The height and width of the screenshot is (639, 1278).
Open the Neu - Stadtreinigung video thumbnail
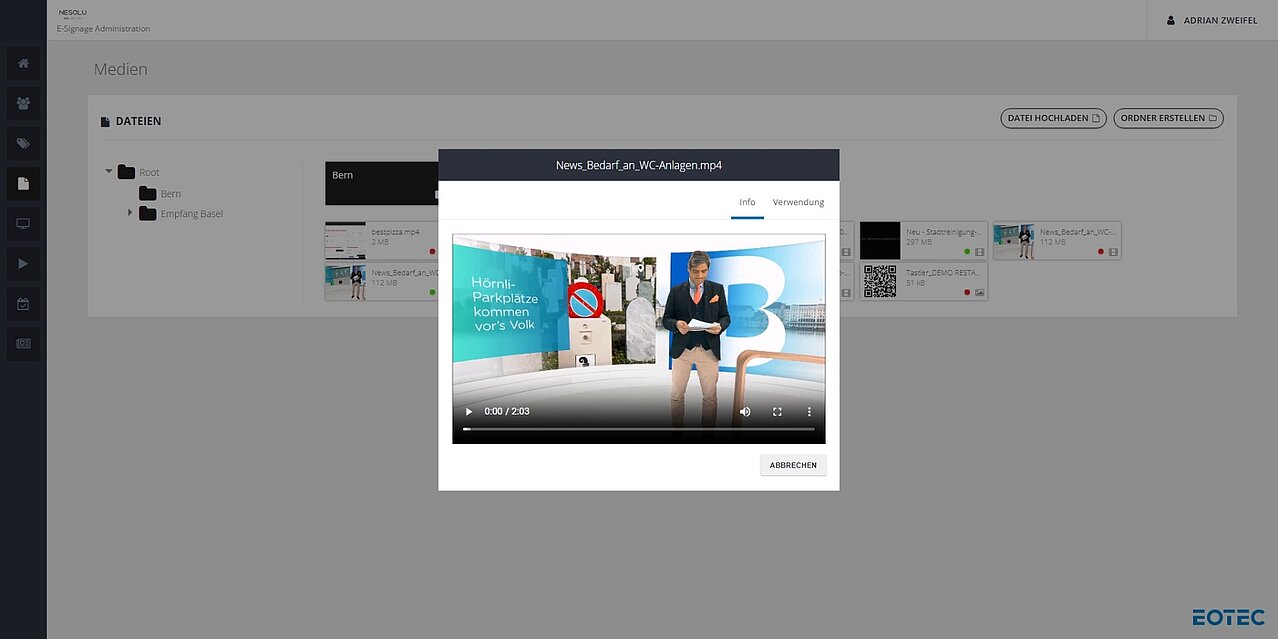click(x=880, y=241)
